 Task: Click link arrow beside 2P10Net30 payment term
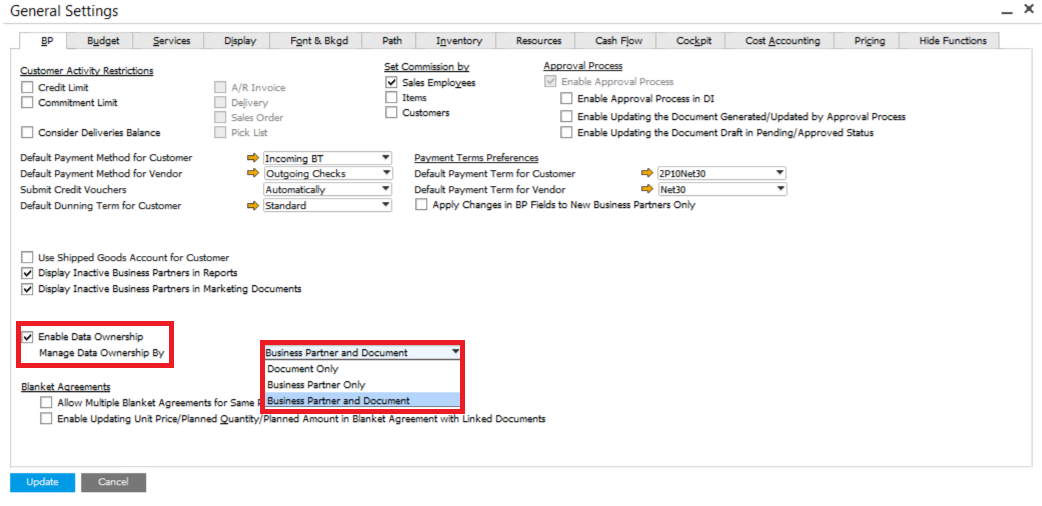[x=647, y=174]
